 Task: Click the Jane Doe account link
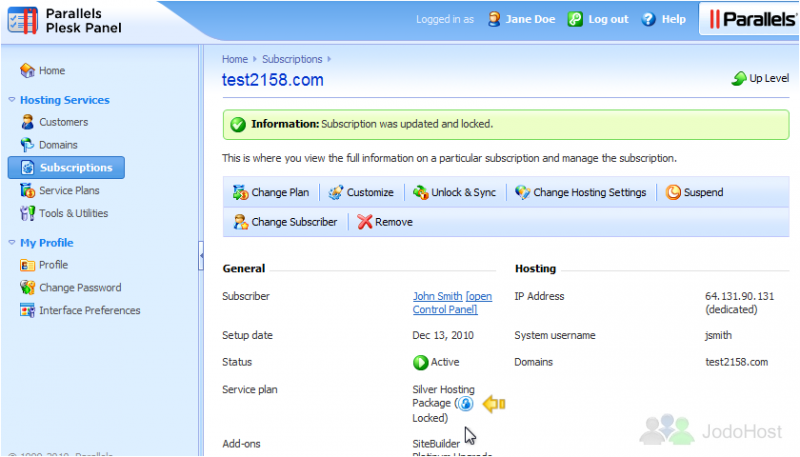[x=530, y=19]
